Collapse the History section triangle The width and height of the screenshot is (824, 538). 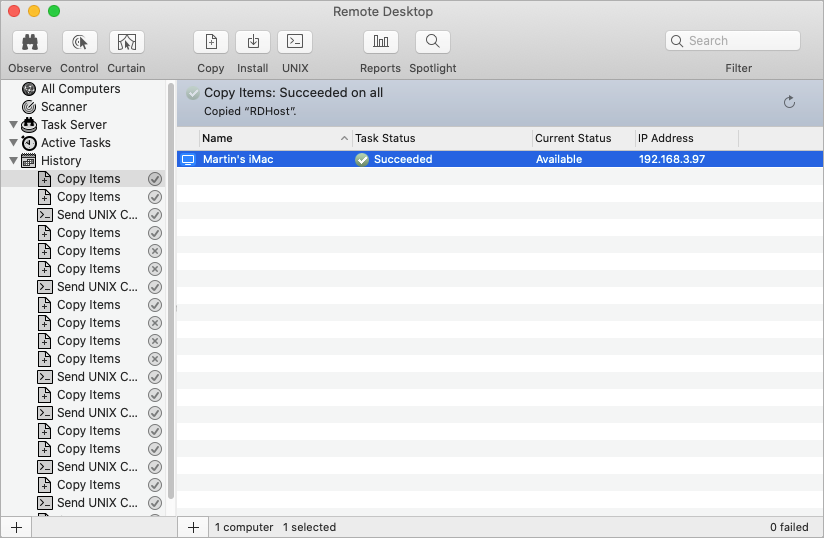pyautogui.click(x=13, y=161)
